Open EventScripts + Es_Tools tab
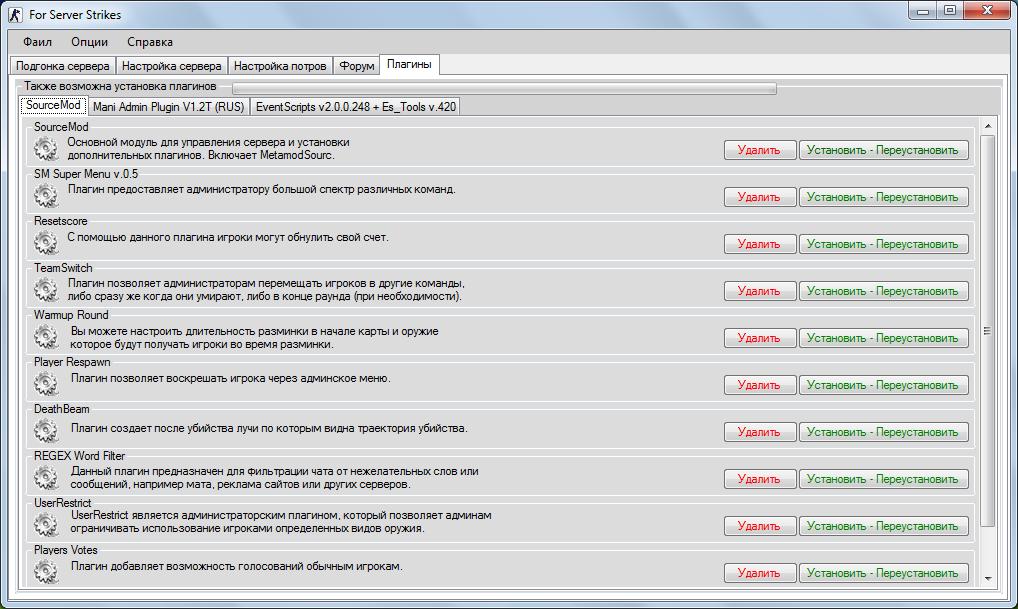Image resolution: width=1018 pixels, height=609 pixels. coord(356,106)
